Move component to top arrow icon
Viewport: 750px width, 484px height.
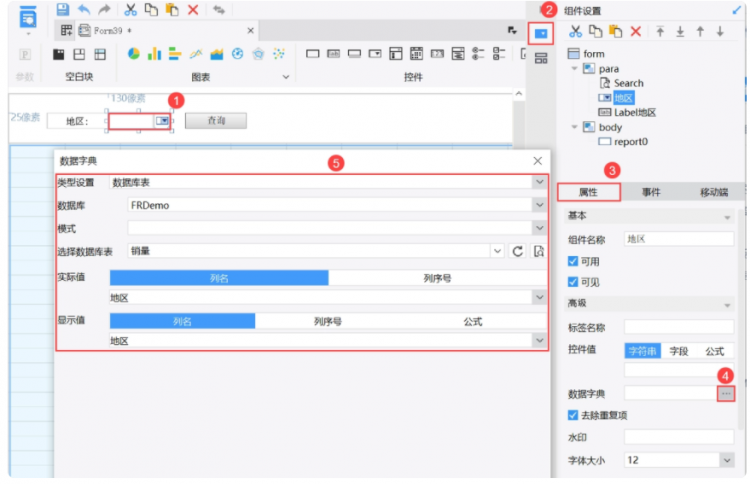click(x=660, y=32)
